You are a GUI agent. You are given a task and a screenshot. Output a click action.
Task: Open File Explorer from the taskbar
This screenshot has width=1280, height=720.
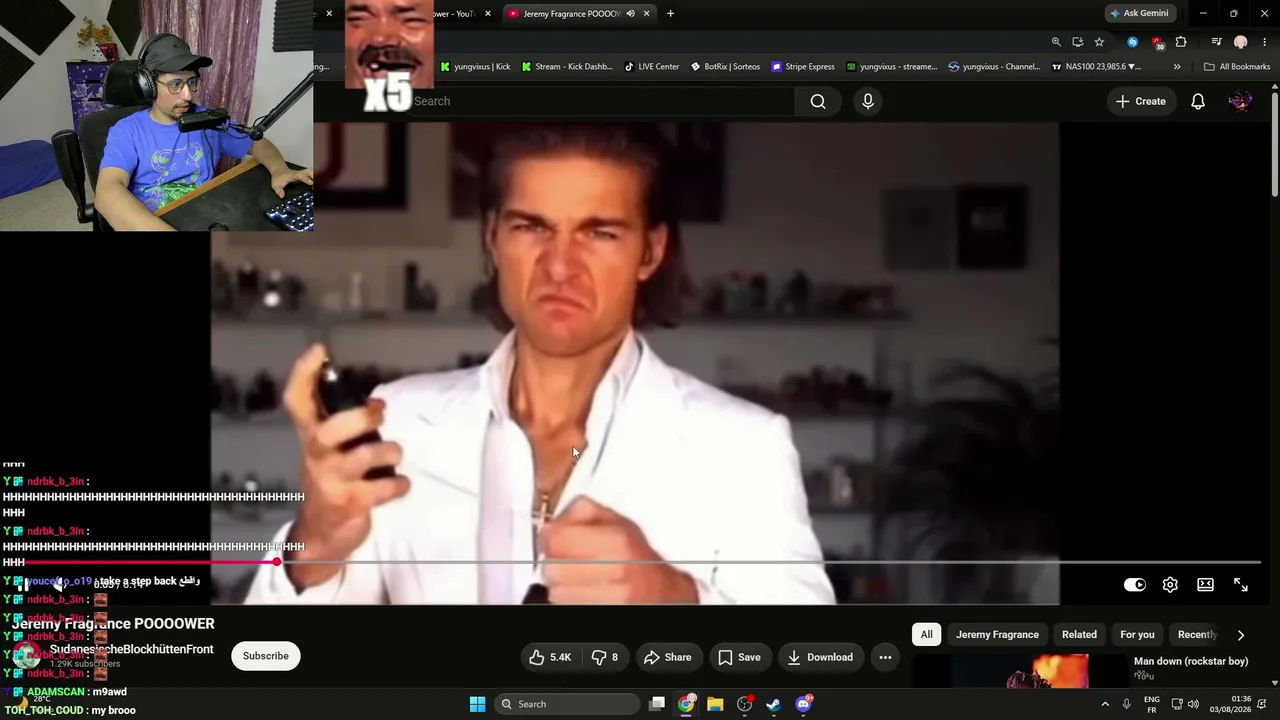(x=715, y=704)
